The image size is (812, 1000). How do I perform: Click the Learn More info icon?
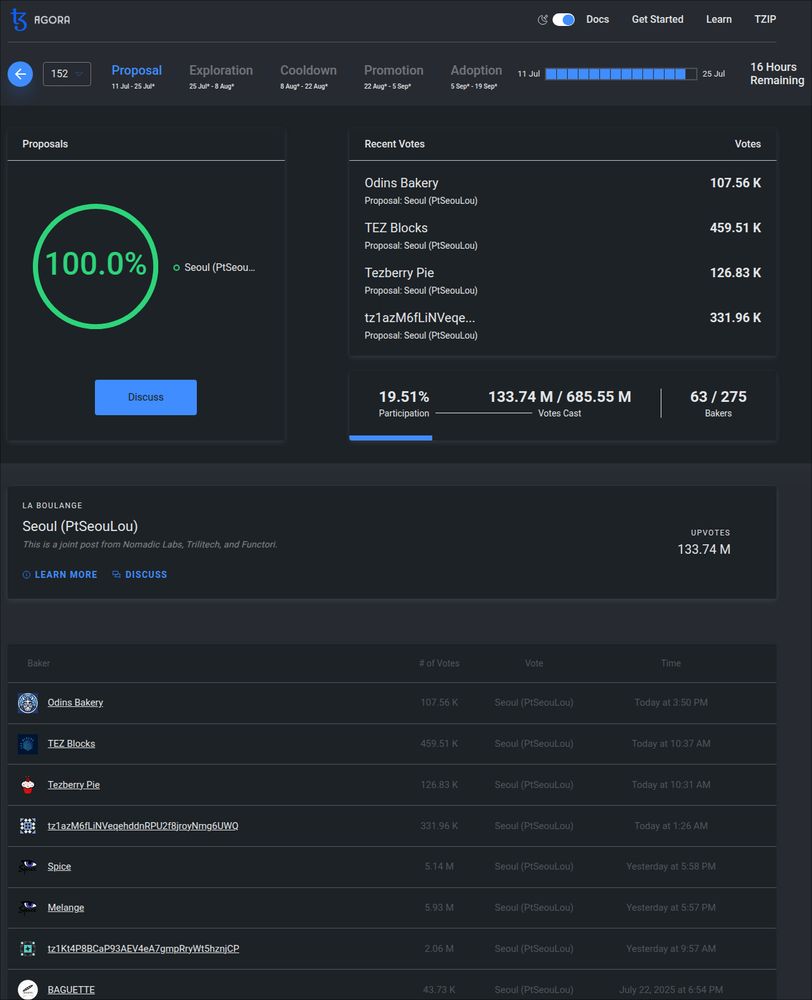[x=26, y=575]
